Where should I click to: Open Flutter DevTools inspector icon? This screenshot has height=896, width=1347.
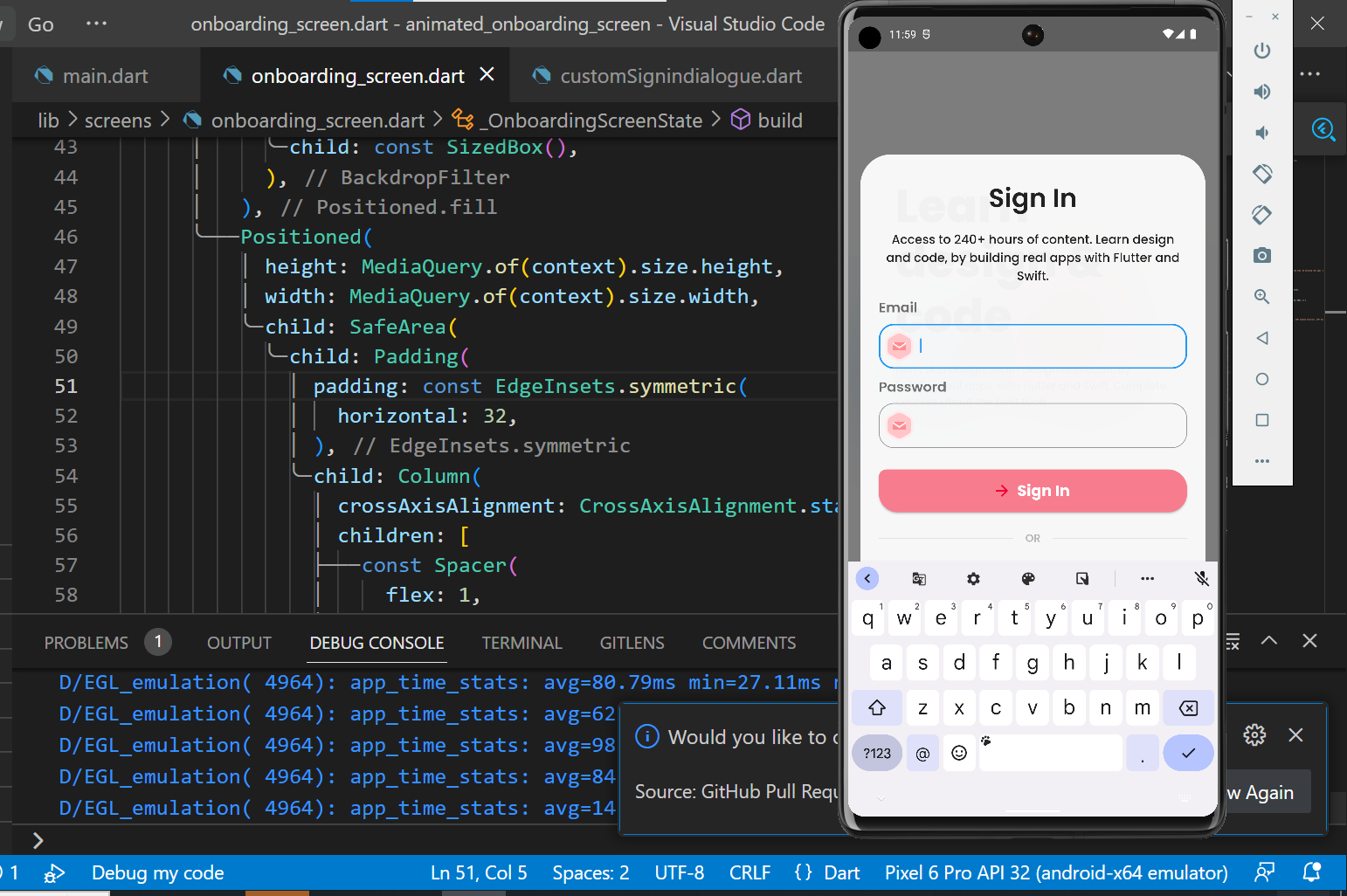point(1324,129)
